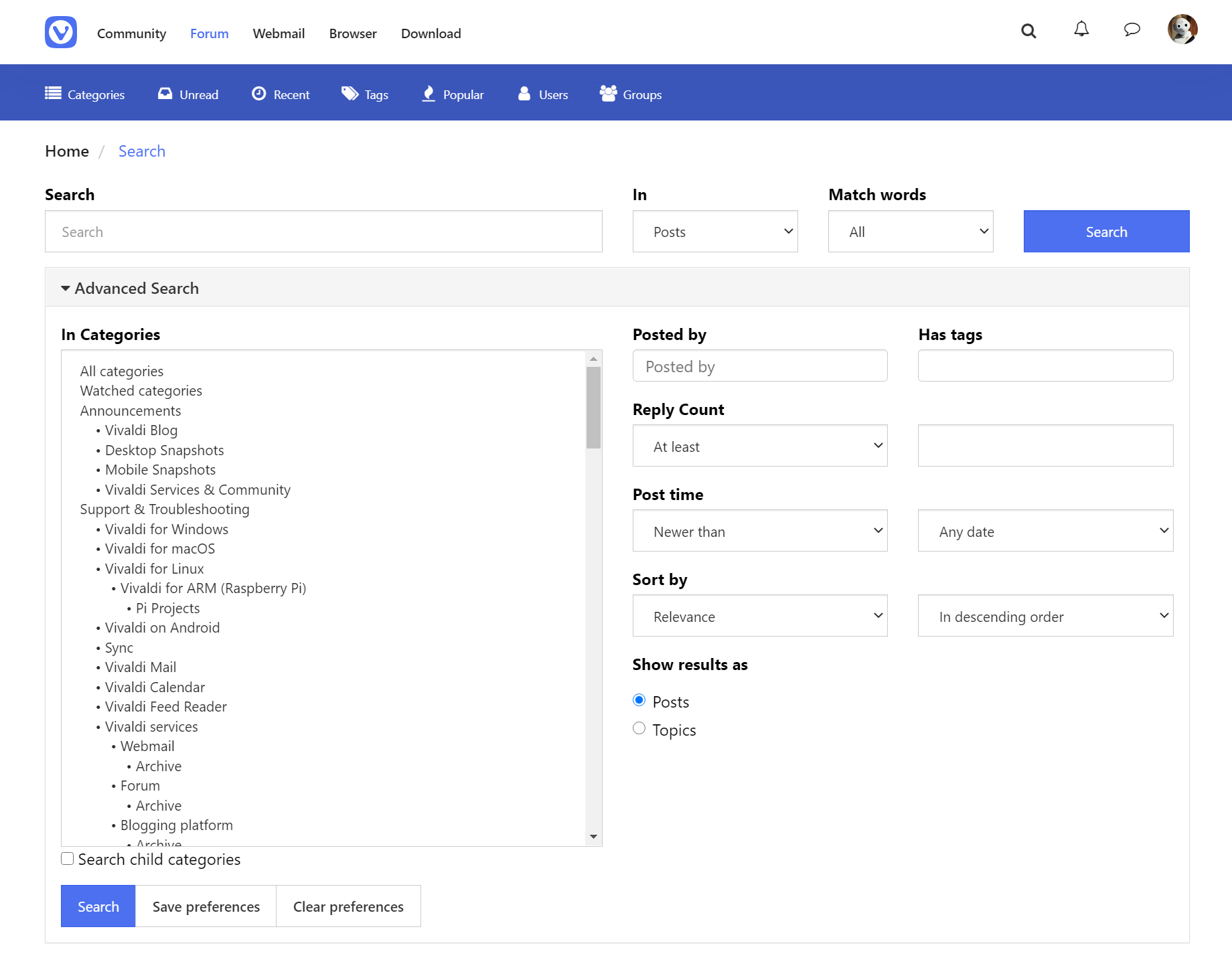Open the Reply Count At least dropdown
Screen dimensions: 1232x980
[x=760, y=446]
